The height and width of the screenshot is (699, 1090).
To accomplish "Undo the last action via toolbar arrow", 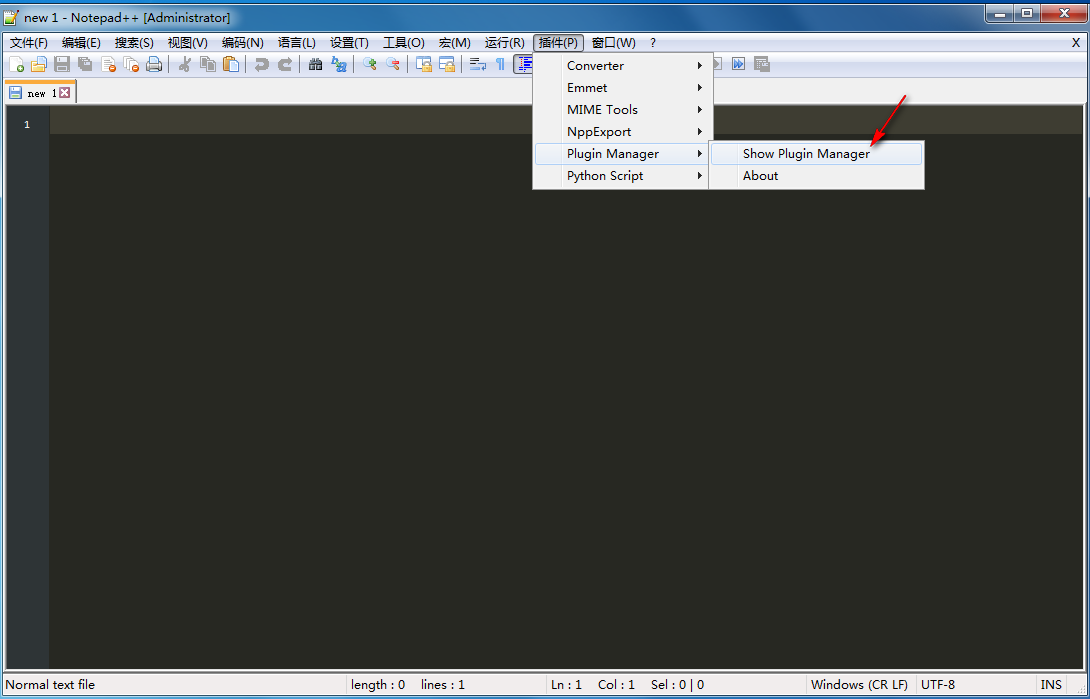I will [261, 65].
